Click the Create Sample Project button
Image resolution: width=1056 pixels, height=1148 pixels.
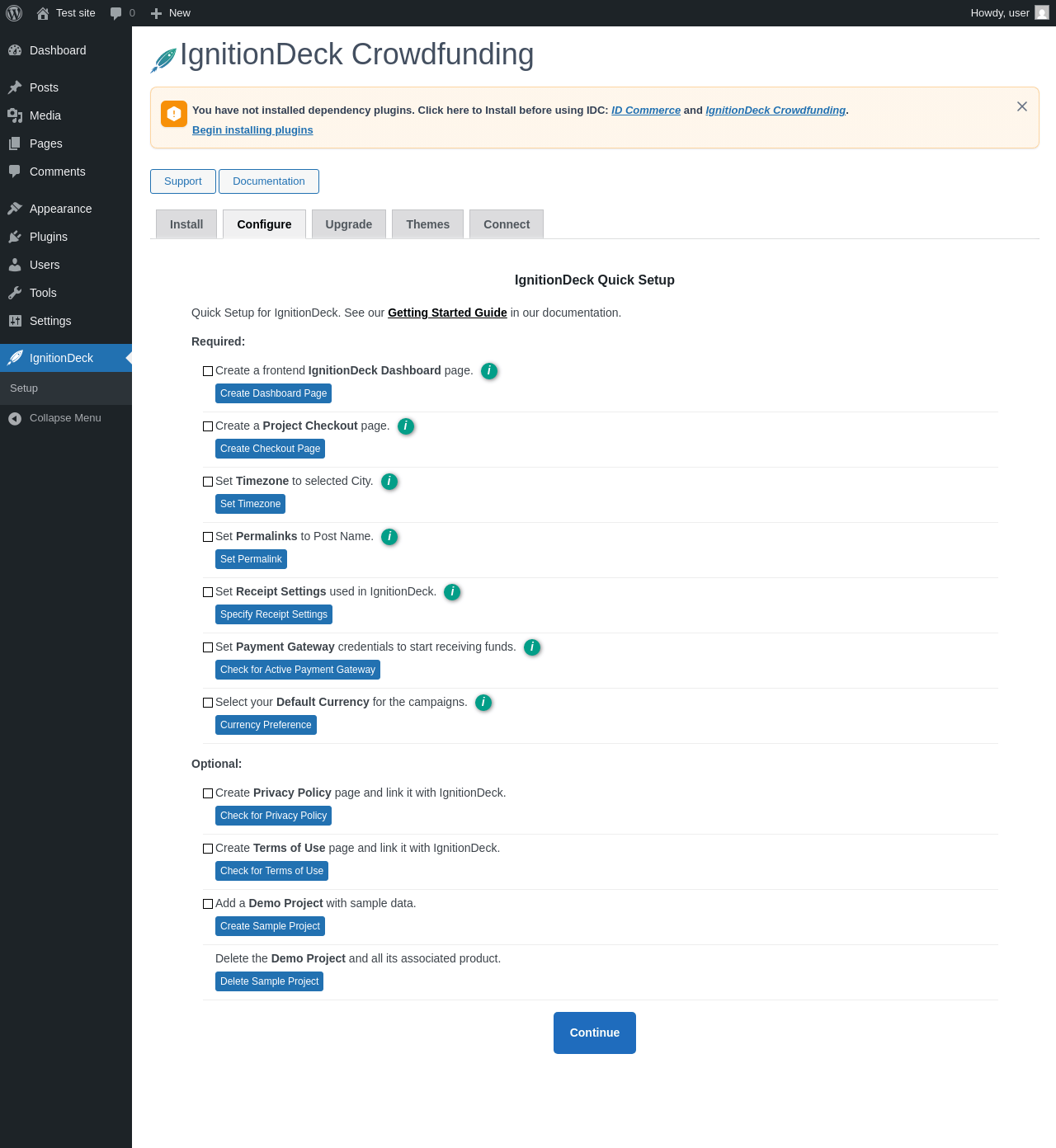coord(270,926)
